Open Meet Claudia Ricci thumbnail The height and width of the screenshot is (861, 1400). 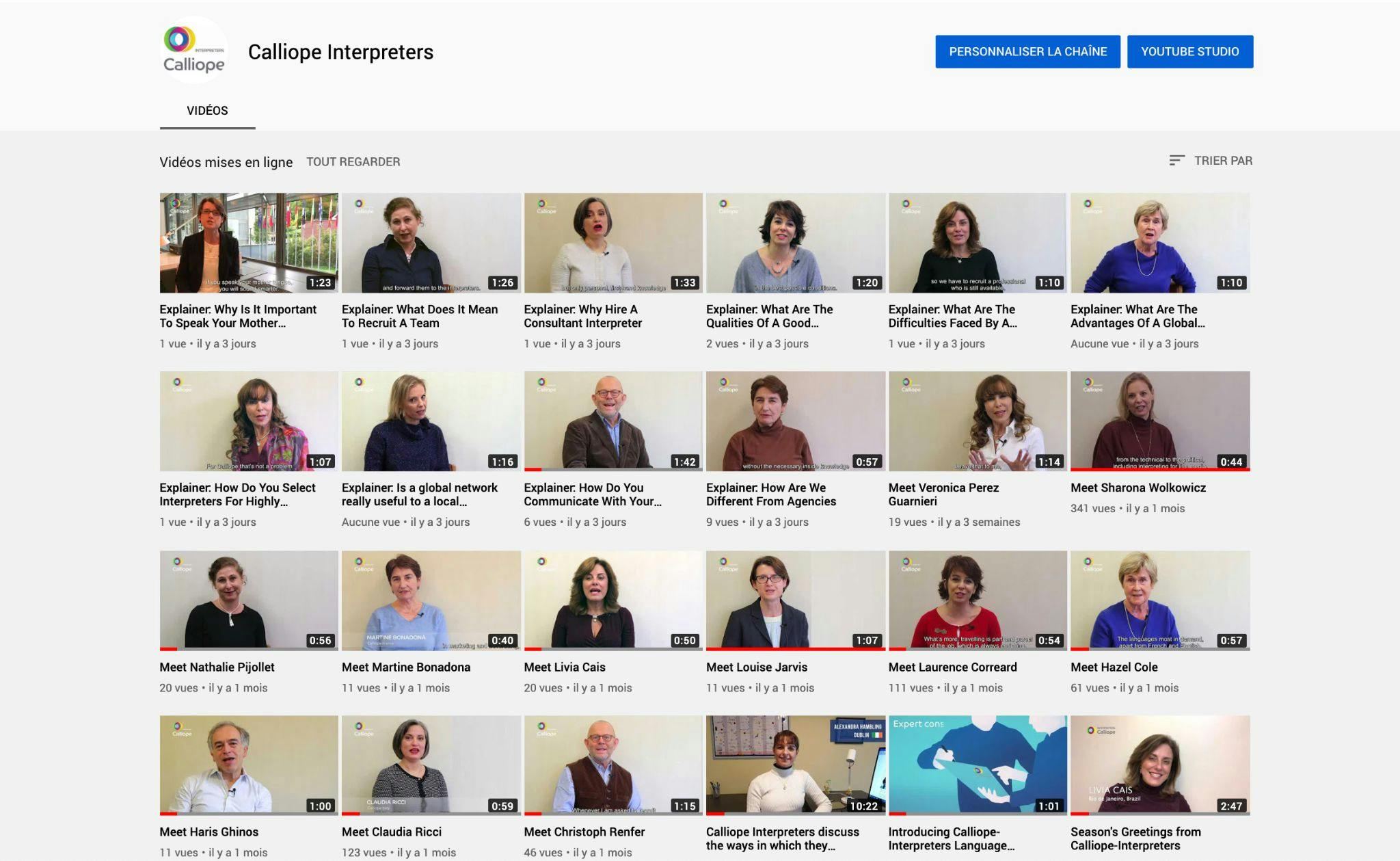coord(431,765)
